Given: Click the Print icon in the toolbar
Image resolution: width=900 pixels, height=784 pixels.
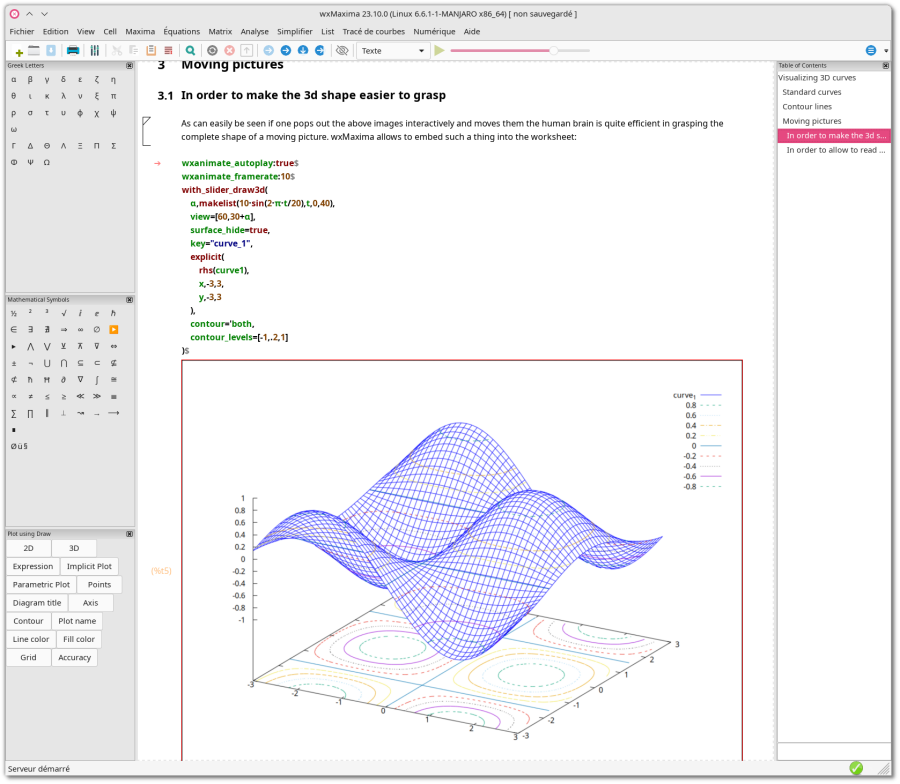Looking at the screenshot, I should pyautogui.click(x=72, y=50).
